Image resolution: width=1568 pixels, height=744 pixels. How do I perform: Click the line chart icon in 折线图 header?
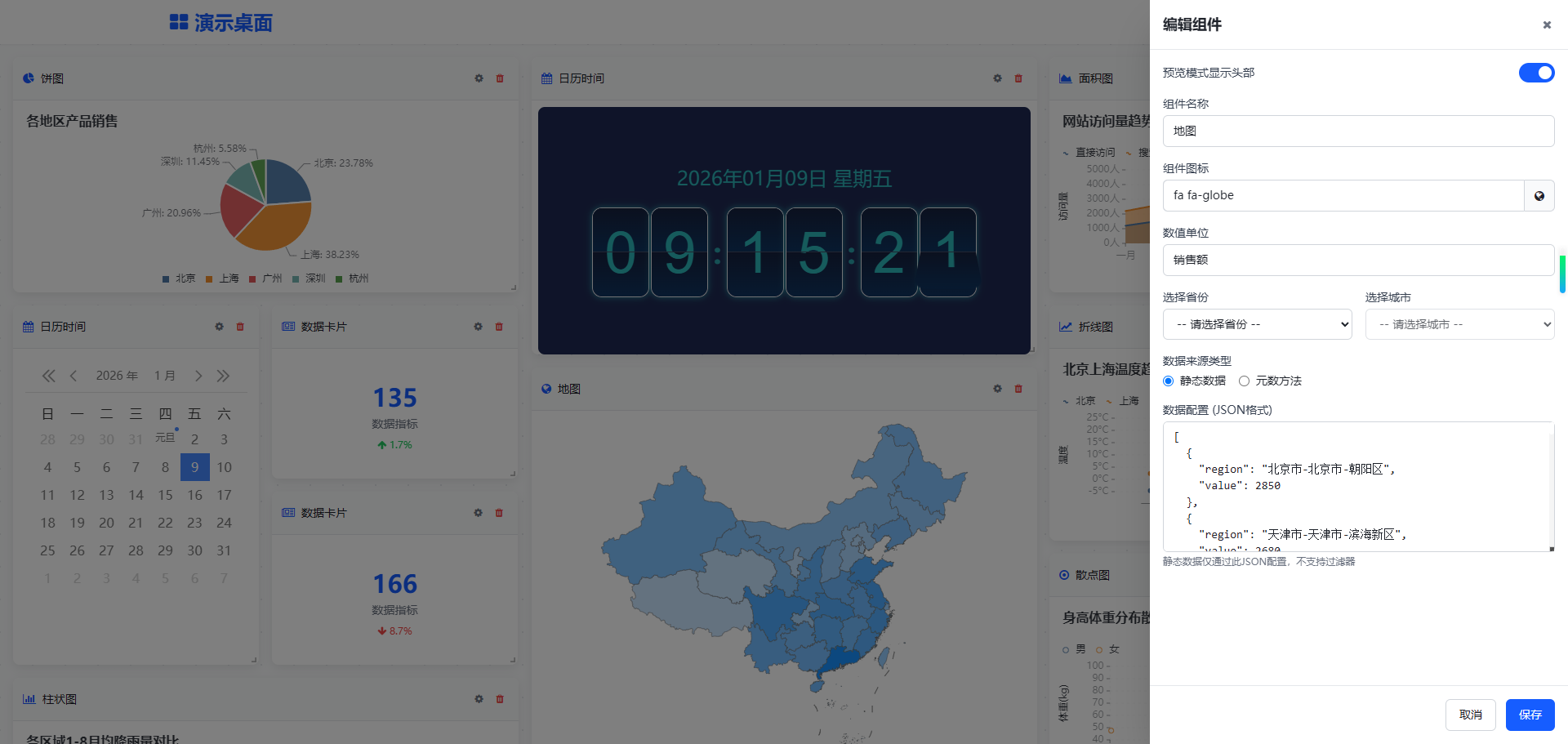[x=1065, y=326]
